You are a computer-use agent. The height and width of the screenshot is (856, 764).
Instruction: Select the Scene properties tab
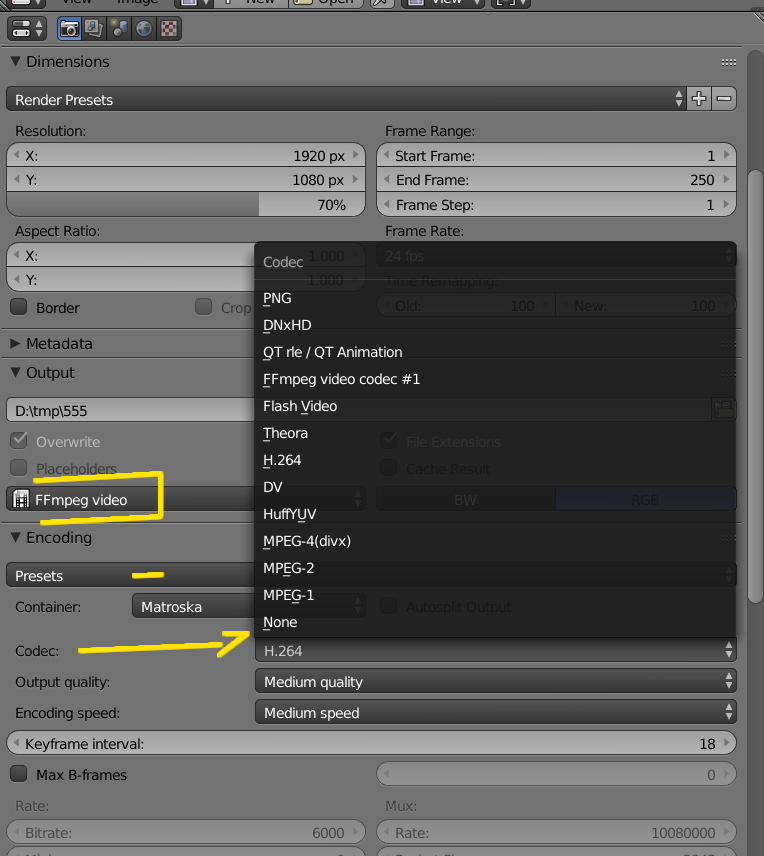(119, 28)
